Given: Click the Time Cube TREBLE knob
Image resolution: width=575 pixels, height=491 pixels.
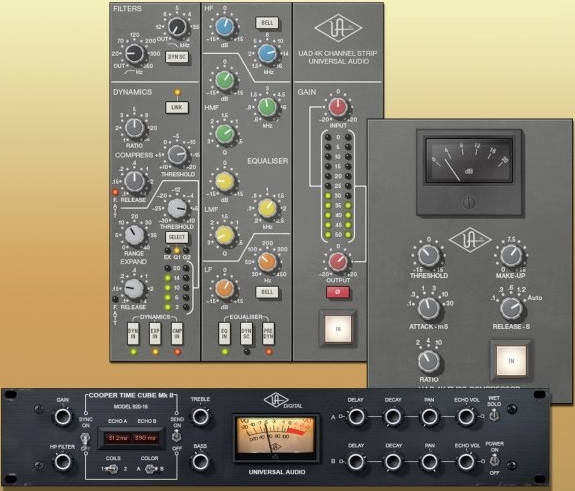Looking at the screenshot, I should pos(200,417).
